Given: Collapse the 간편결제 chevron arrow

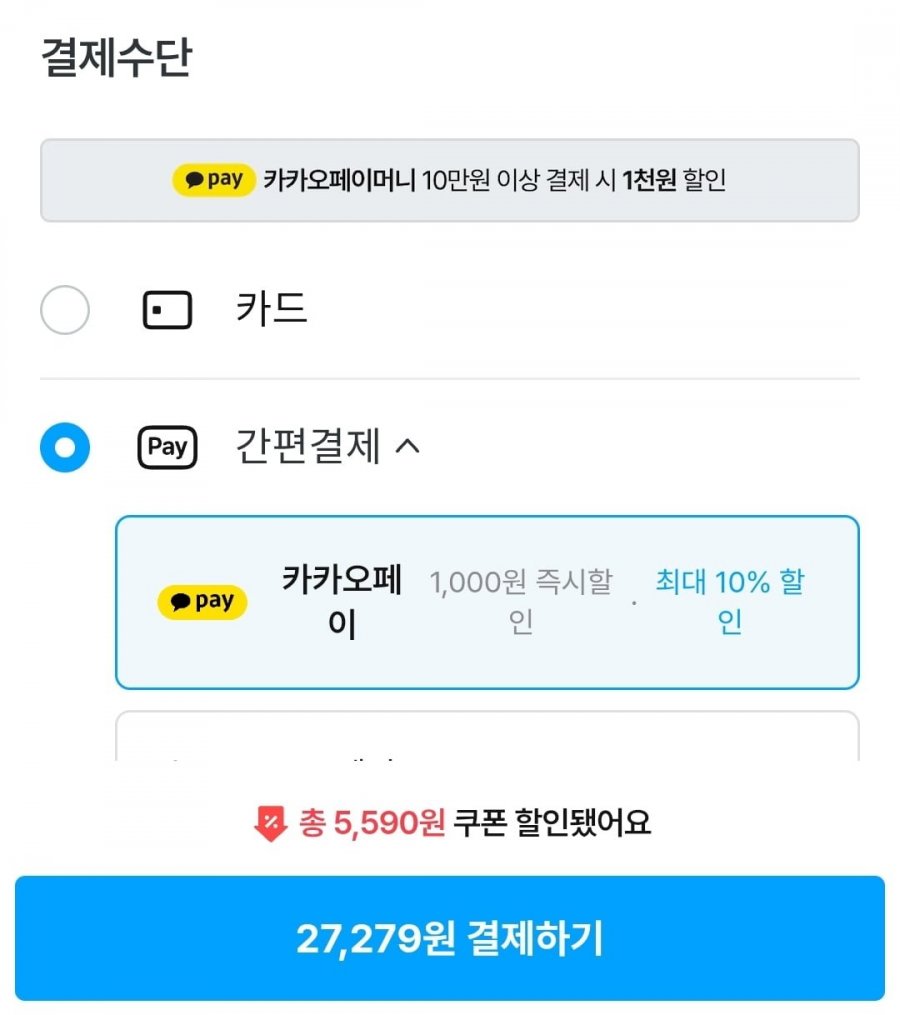Looking at the screenshot, I should (x=408, y=446).
